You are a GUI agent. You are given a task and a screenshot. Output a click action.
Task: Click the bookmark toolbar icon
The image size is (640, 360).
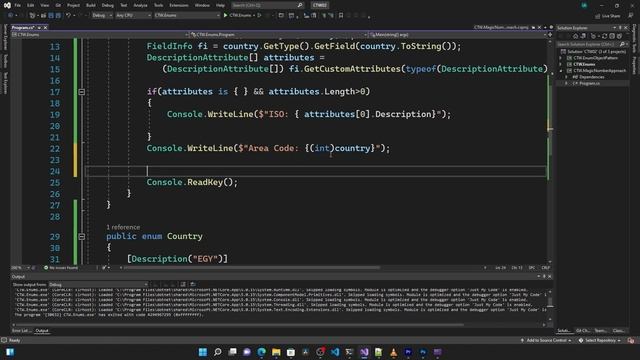341,16
